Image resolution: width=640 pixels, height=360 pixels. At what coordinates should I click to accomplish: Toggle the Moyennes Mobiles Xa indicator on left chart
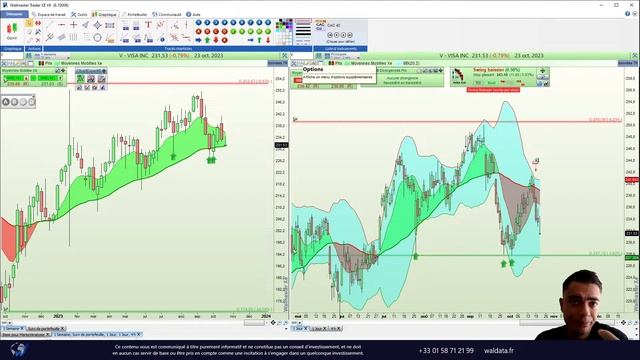pos(78,63)
